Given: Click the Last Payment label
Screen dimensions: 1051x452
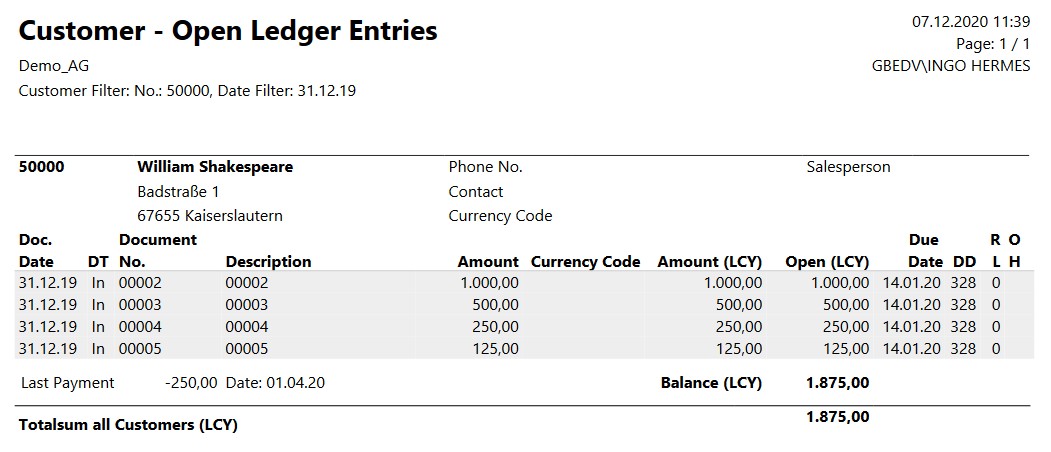Looking at the screenshot, I should point(68,383).
